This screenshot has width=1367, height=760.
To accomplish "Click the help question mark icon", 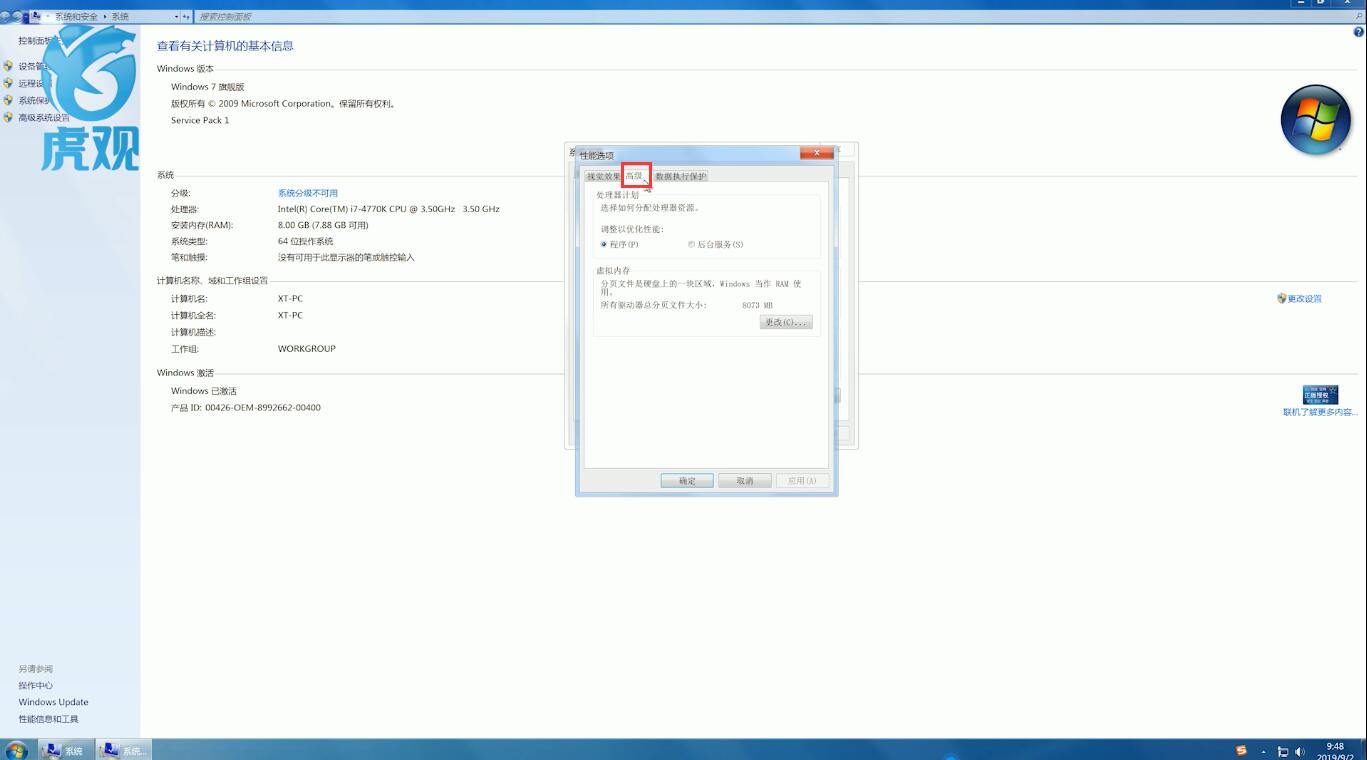I will click(x=1358, y=32).
